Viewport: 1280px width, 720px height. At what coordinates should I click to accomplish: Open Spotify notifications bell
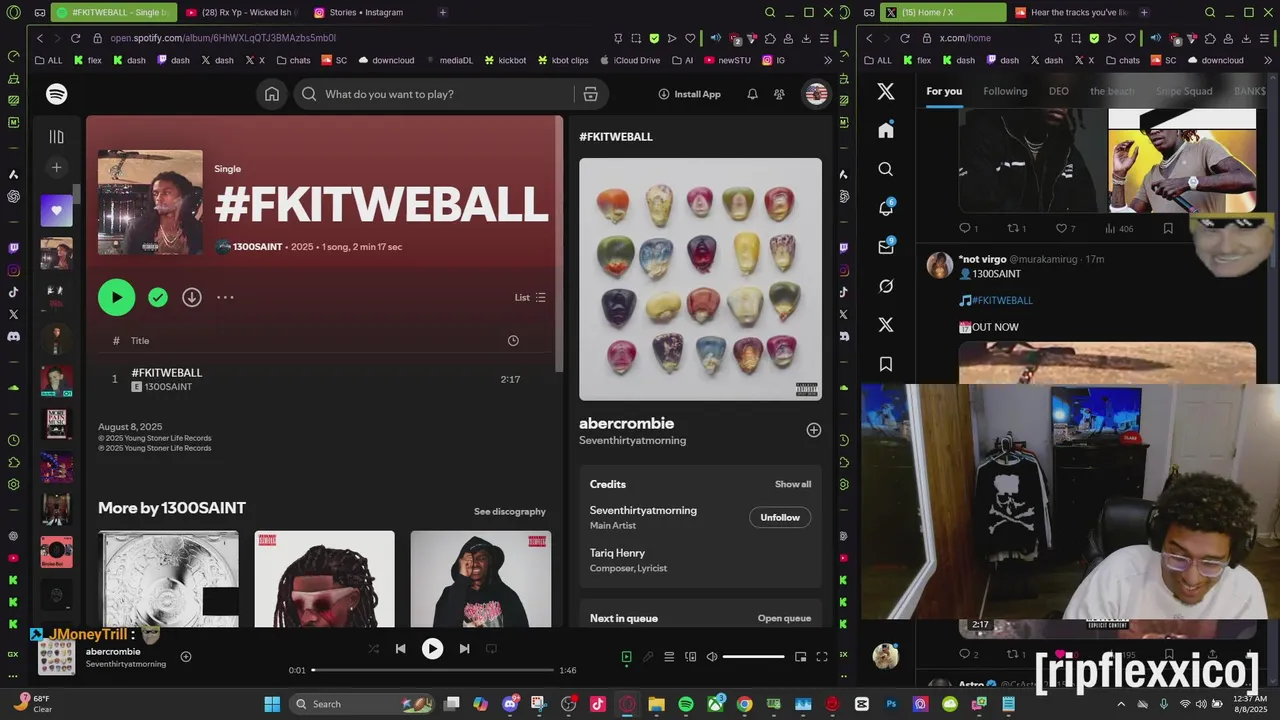pos(752,94)
